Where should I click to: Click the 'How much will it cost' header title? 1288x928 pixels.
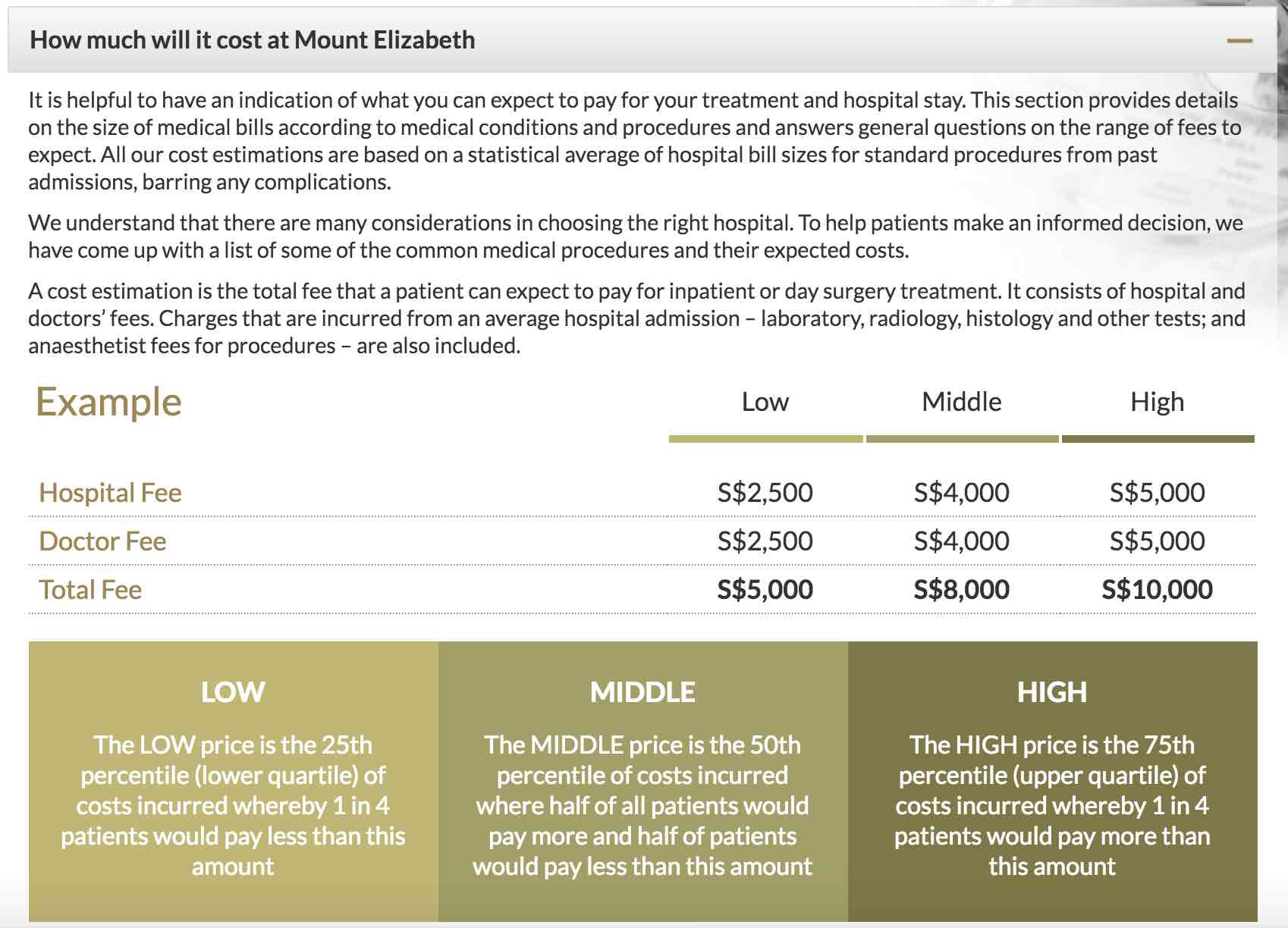coord(252,40)
